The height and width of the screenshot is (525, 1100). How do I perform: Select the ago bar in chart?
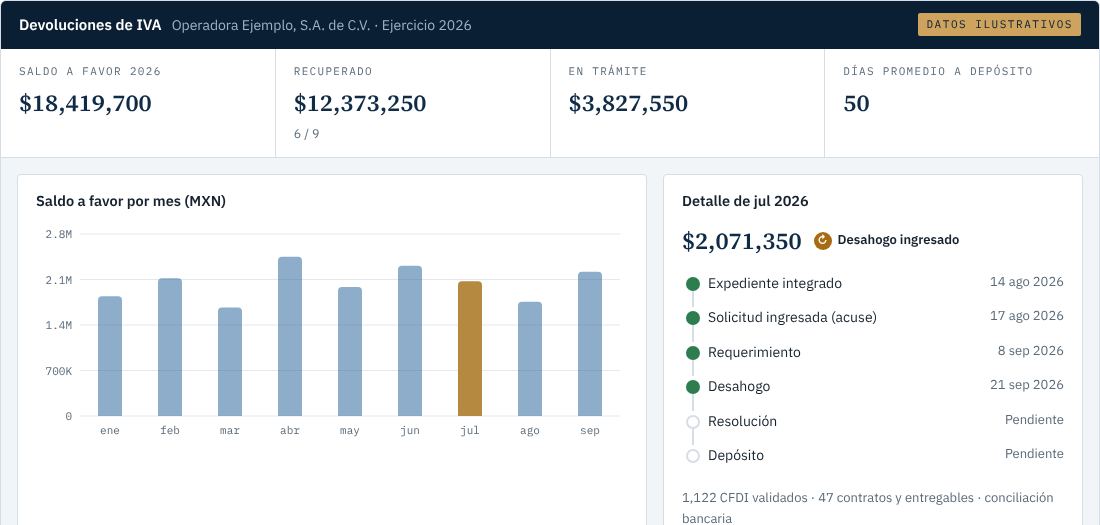[530, 359]
